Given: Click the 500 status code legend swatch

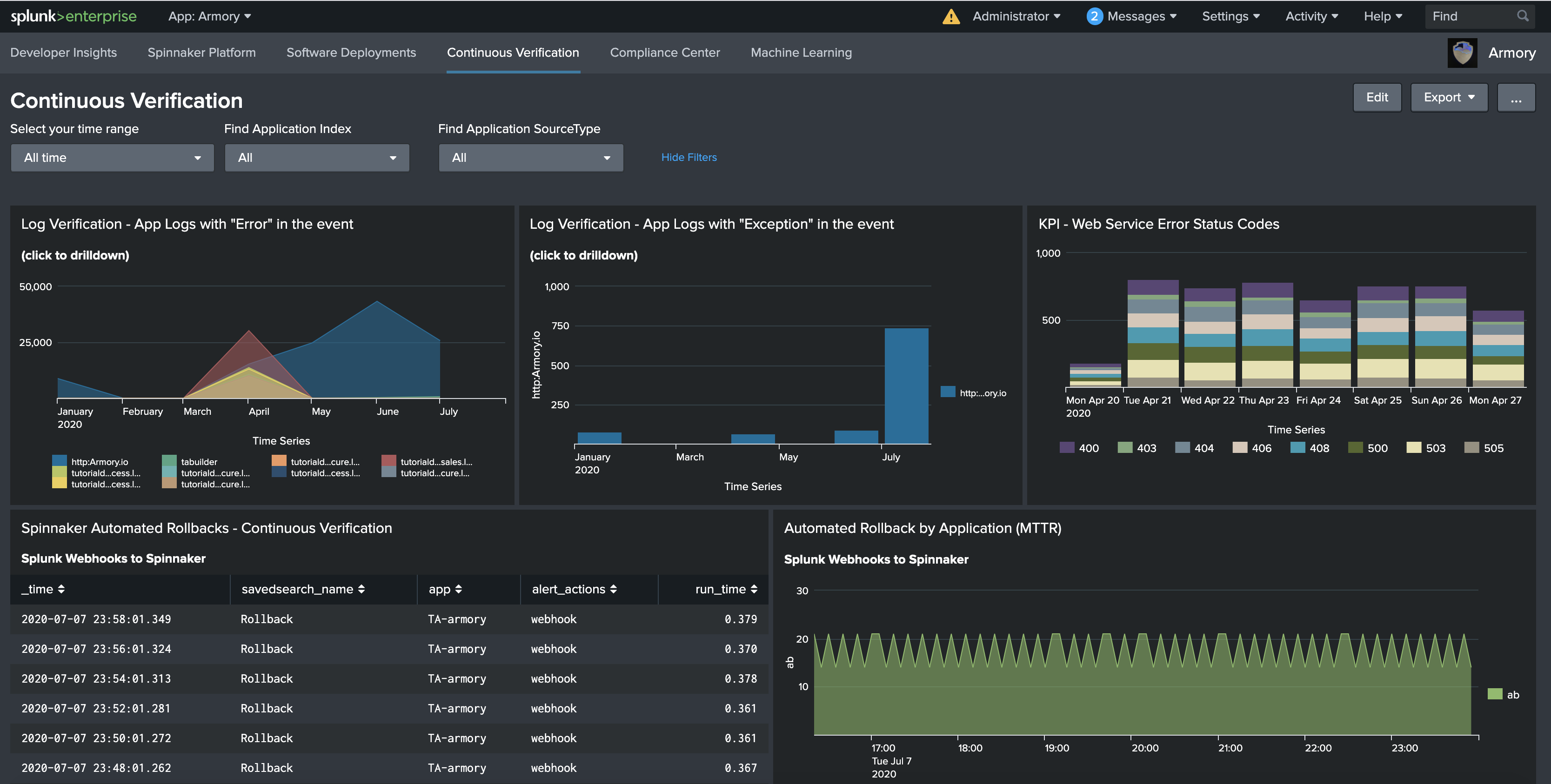Looking at the screenshot, I should pos(1355,448).
